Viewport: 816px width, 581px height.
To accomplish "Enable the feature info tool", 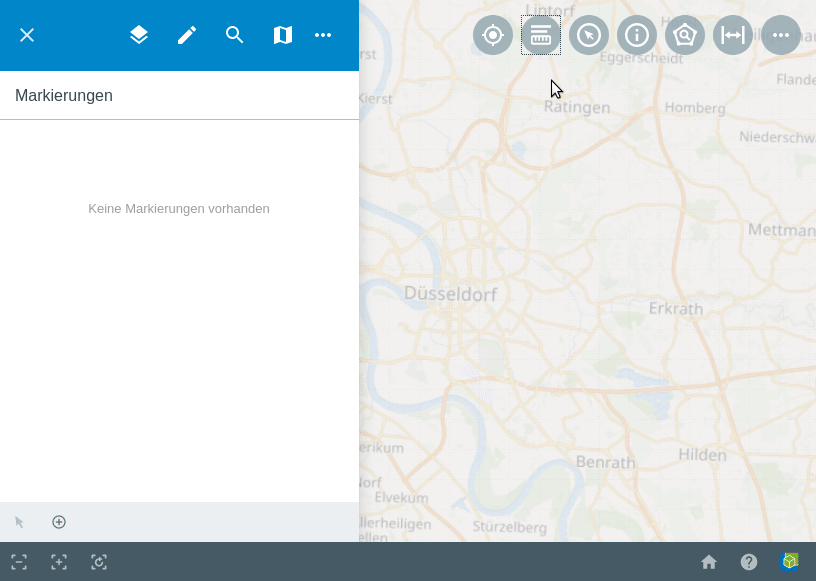I will click(x=637, y=35).
